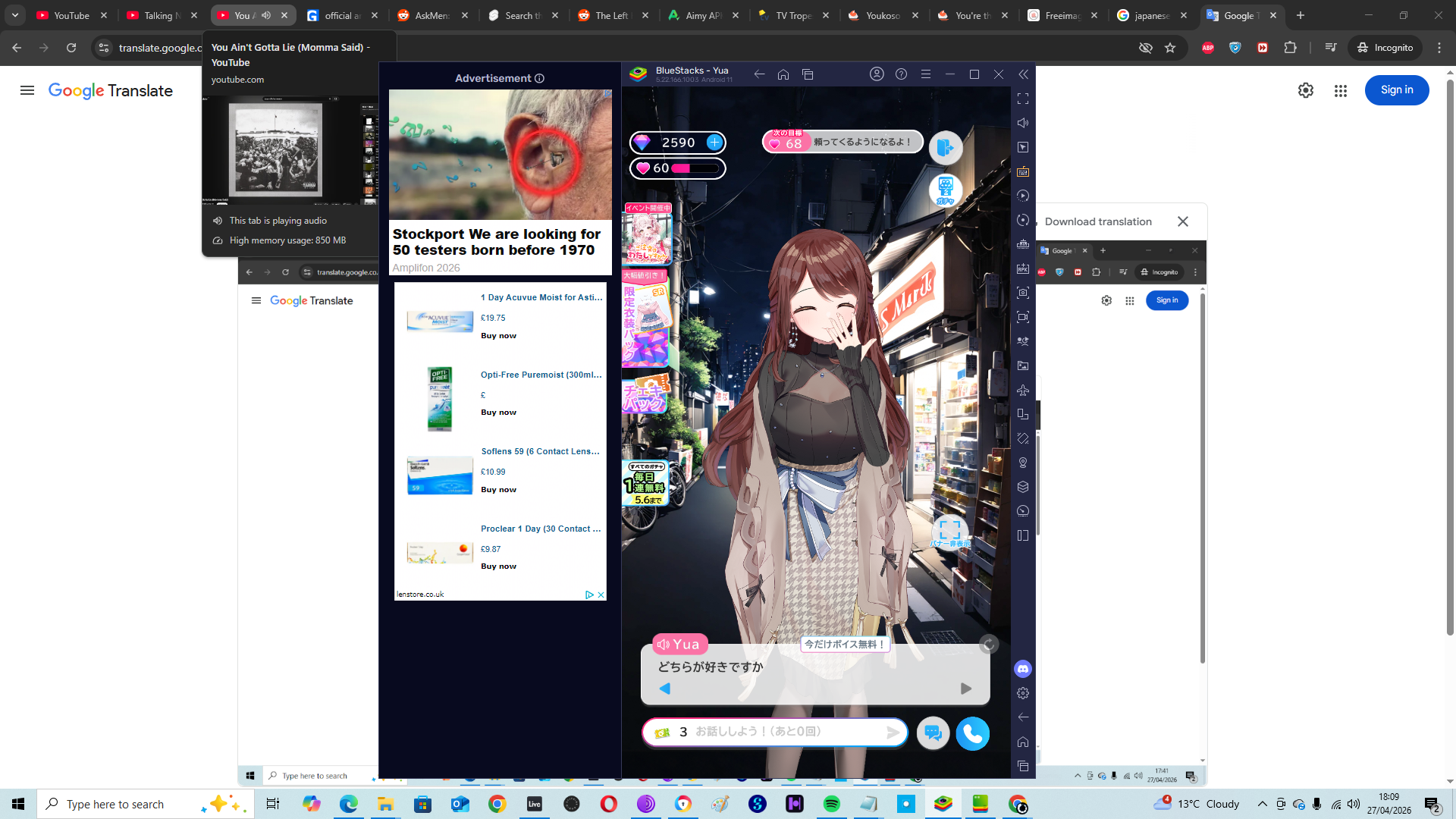1456x819 pixels.
Task: Click the plus icon beside 2590 gems
Action: (714, 142)
